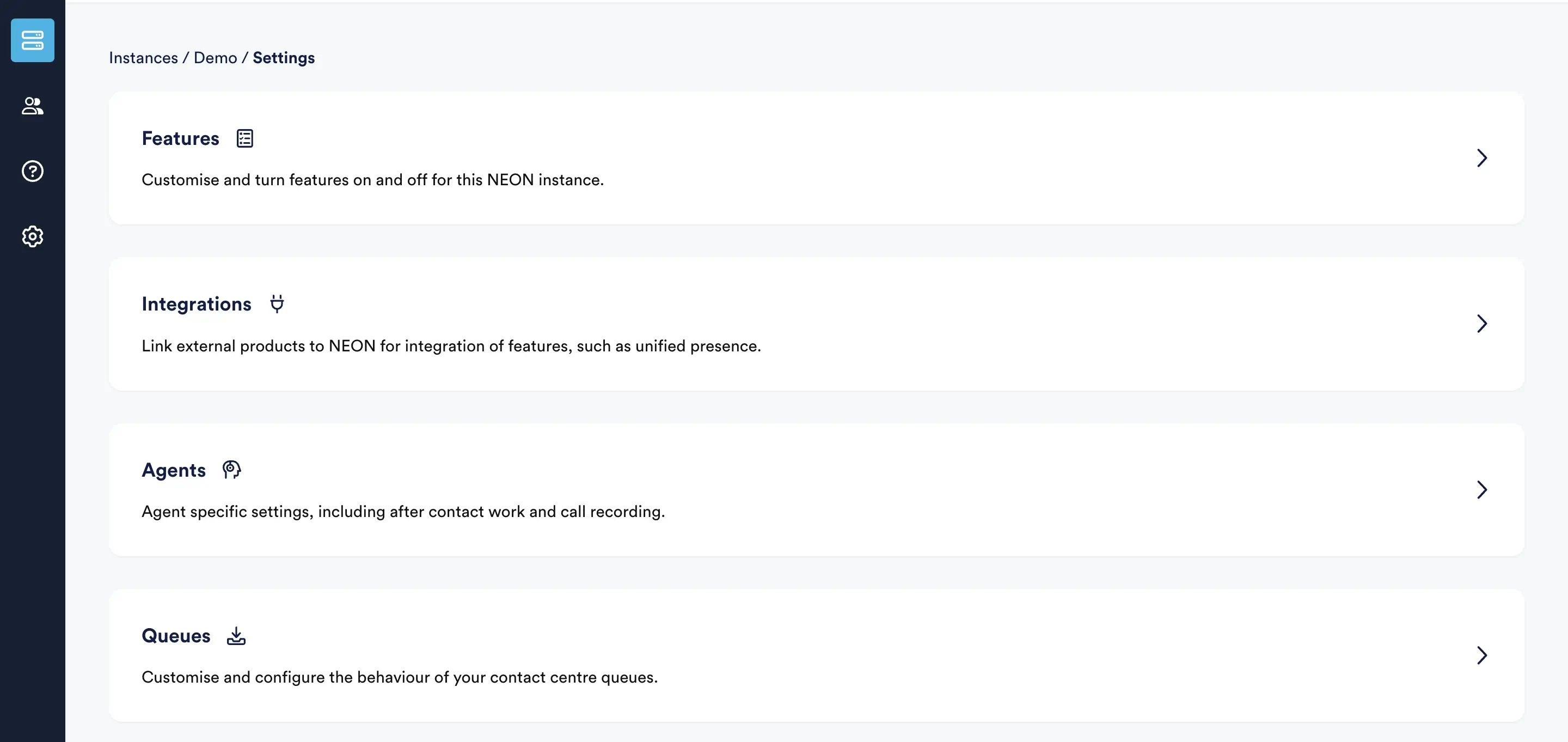The width and height of the screenshot is (1568, 742).
Task: Go to Instances breadcrumb link
Action: click(143, 58)
